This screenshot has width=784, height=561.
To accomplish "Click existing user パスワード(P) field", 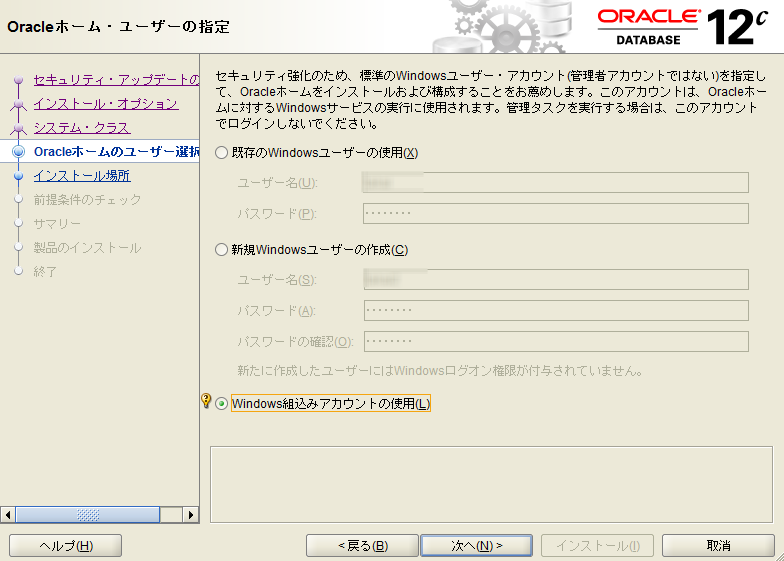I will click(x=556, y=214).
